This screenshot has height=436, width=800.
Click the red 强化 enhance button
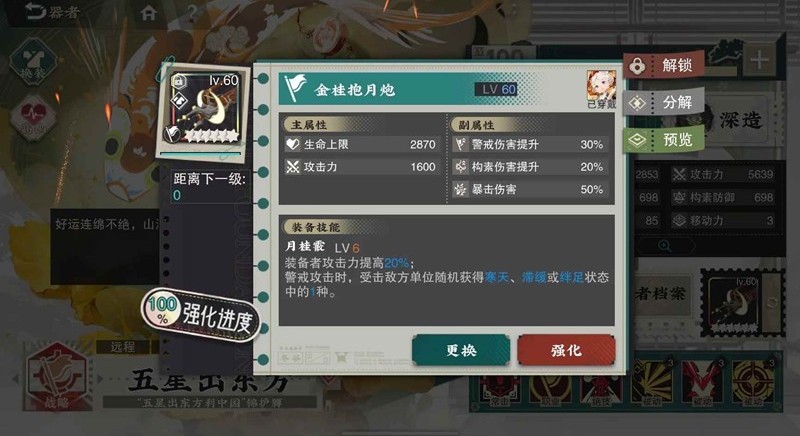[x=566, y=350]
